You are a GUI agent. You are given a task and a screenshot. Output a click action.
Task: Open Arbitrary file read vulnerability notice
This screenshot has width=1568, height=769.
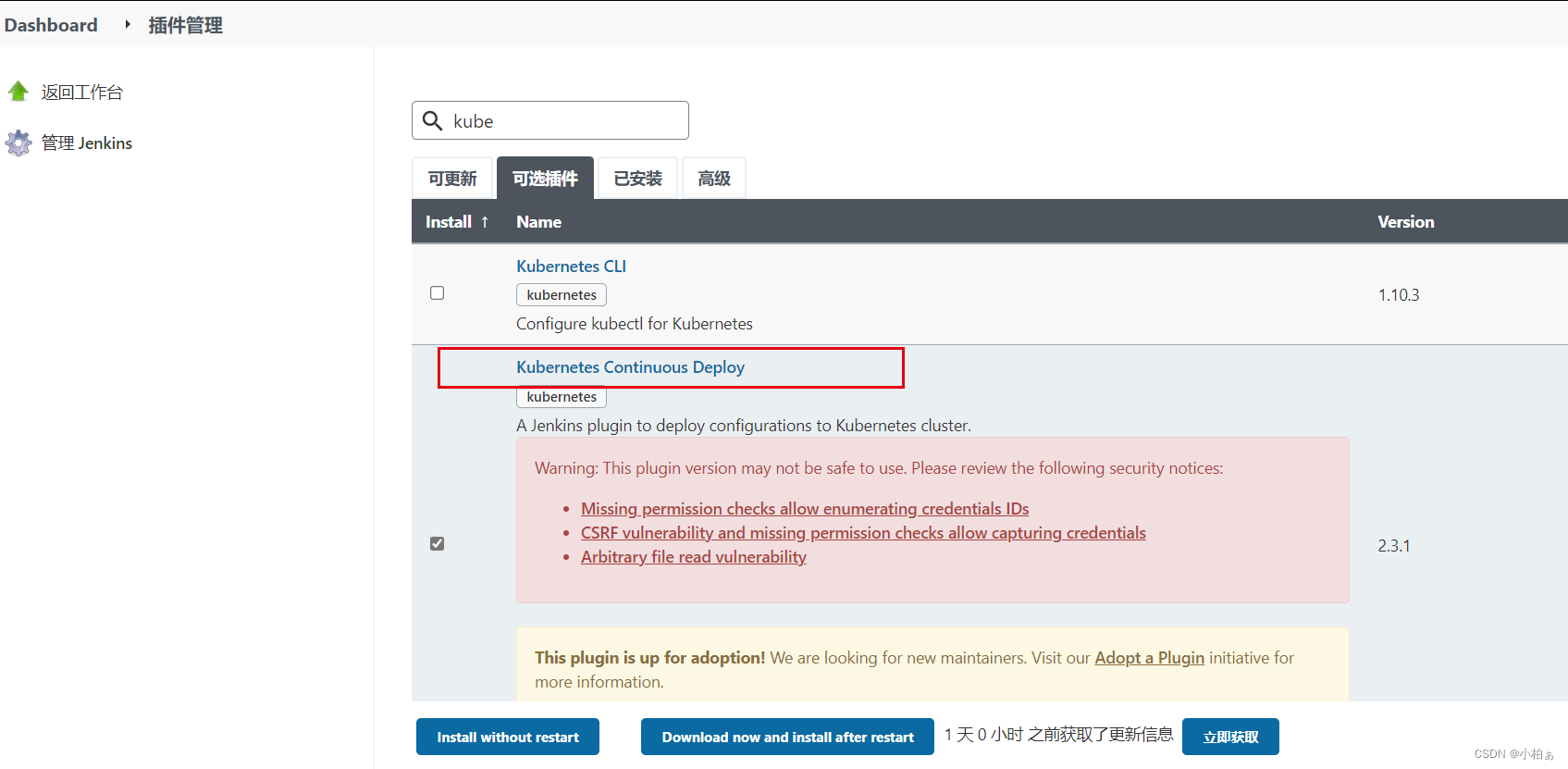(694, 557)
